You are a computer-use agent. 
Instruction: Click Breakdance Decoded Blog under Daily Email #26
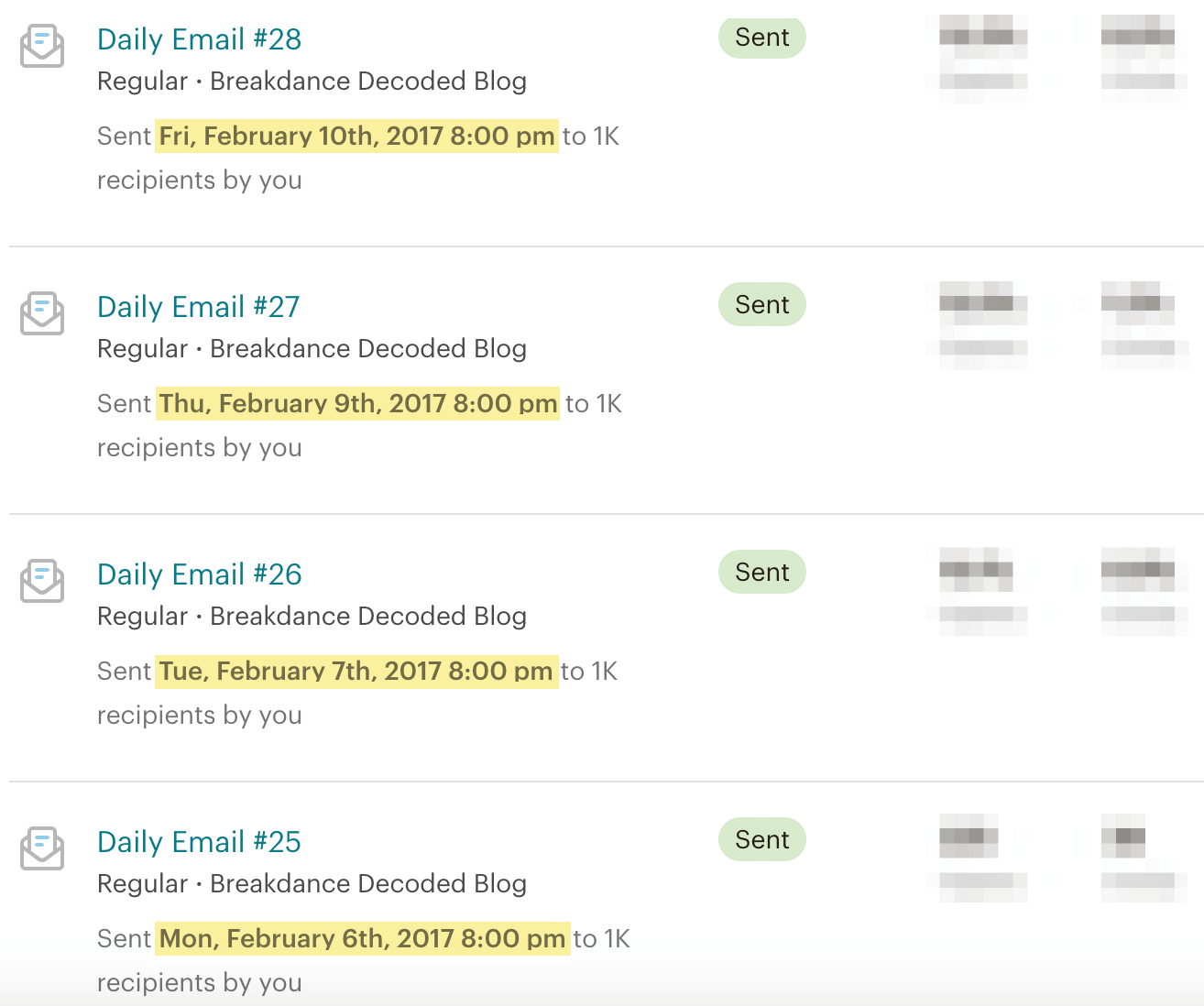pos(368,616)
